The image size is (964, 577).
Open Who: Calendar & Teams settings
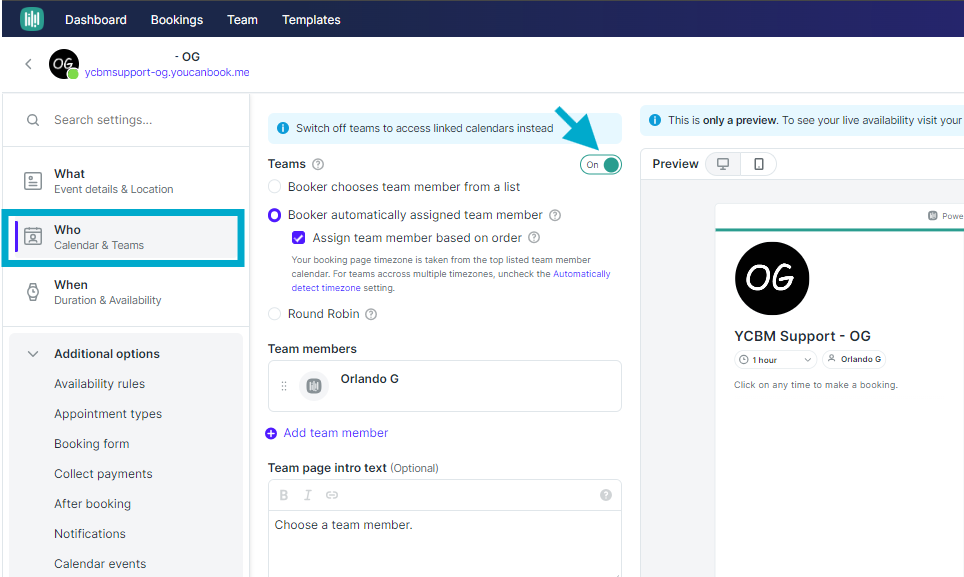click(x=125, y=237)
